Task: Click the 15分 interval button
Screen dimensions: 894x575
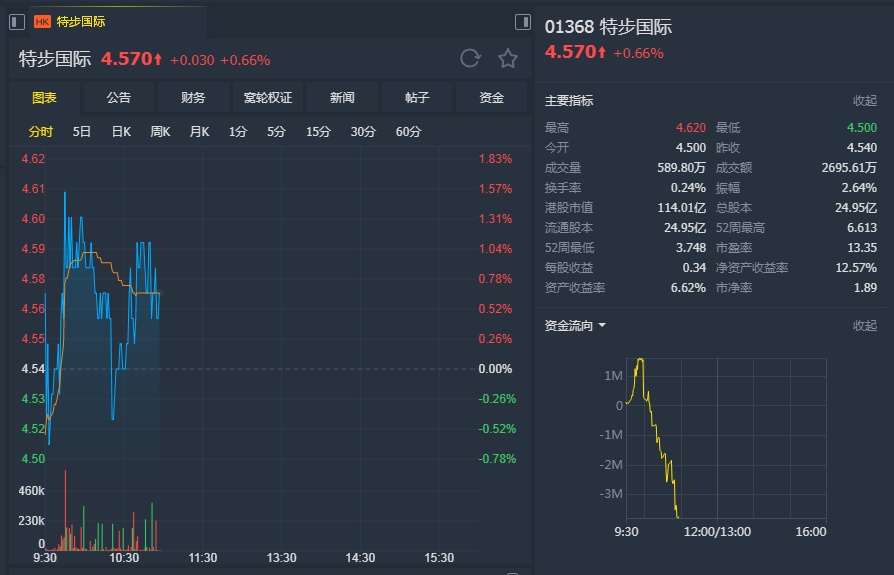Action: pos(318,132)
